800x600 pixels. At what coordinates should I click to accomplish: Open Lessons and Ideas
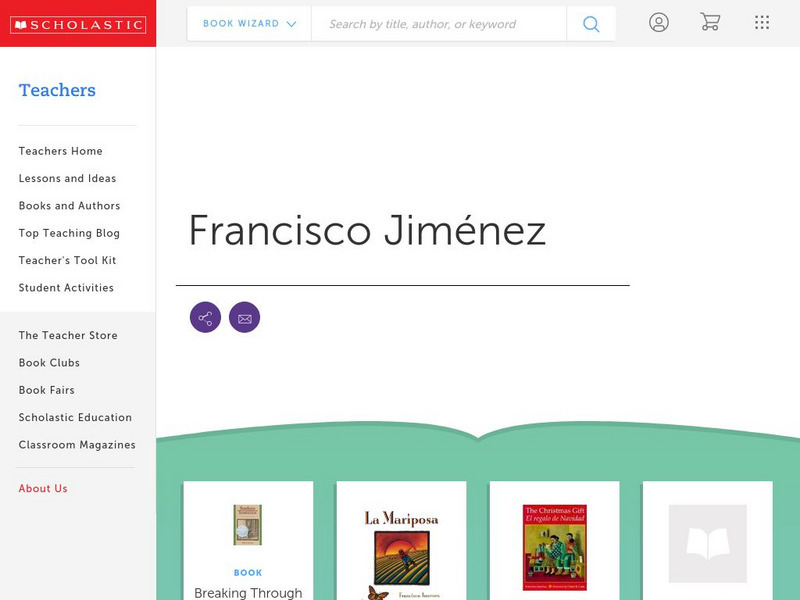pyautogui.click(x=65, y=178)
